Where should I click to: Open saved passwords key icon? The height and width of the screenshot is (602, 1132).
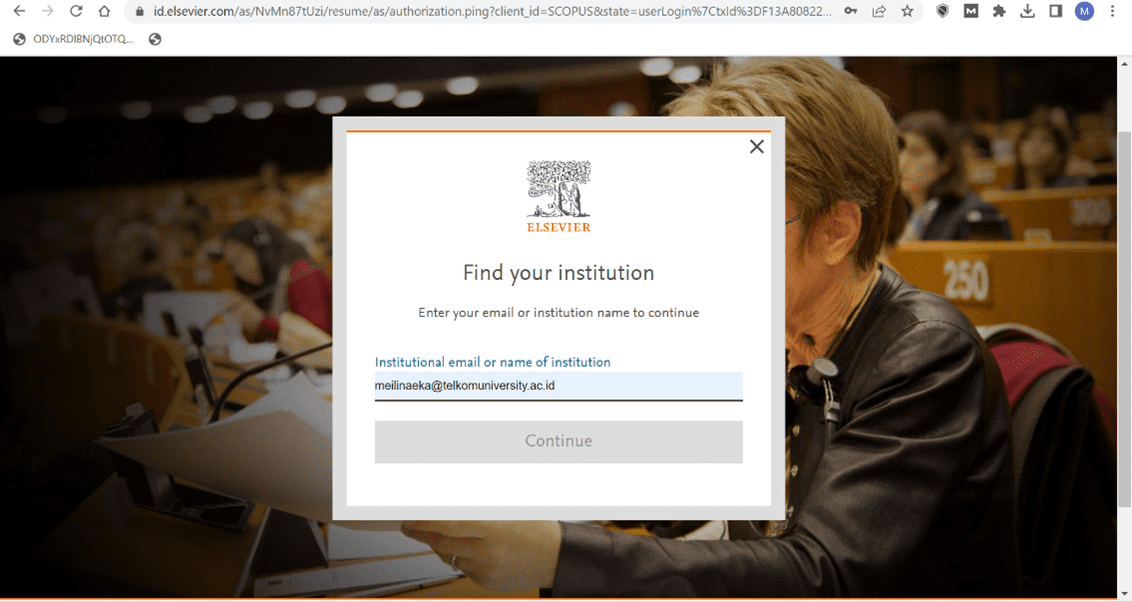(x=850, y=12)
